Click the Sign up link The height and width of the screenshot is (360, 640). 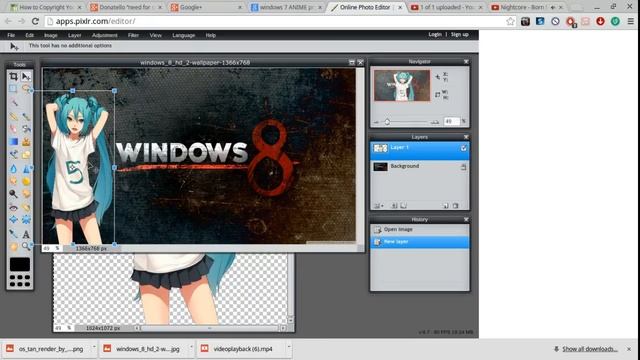coord(460,35)
